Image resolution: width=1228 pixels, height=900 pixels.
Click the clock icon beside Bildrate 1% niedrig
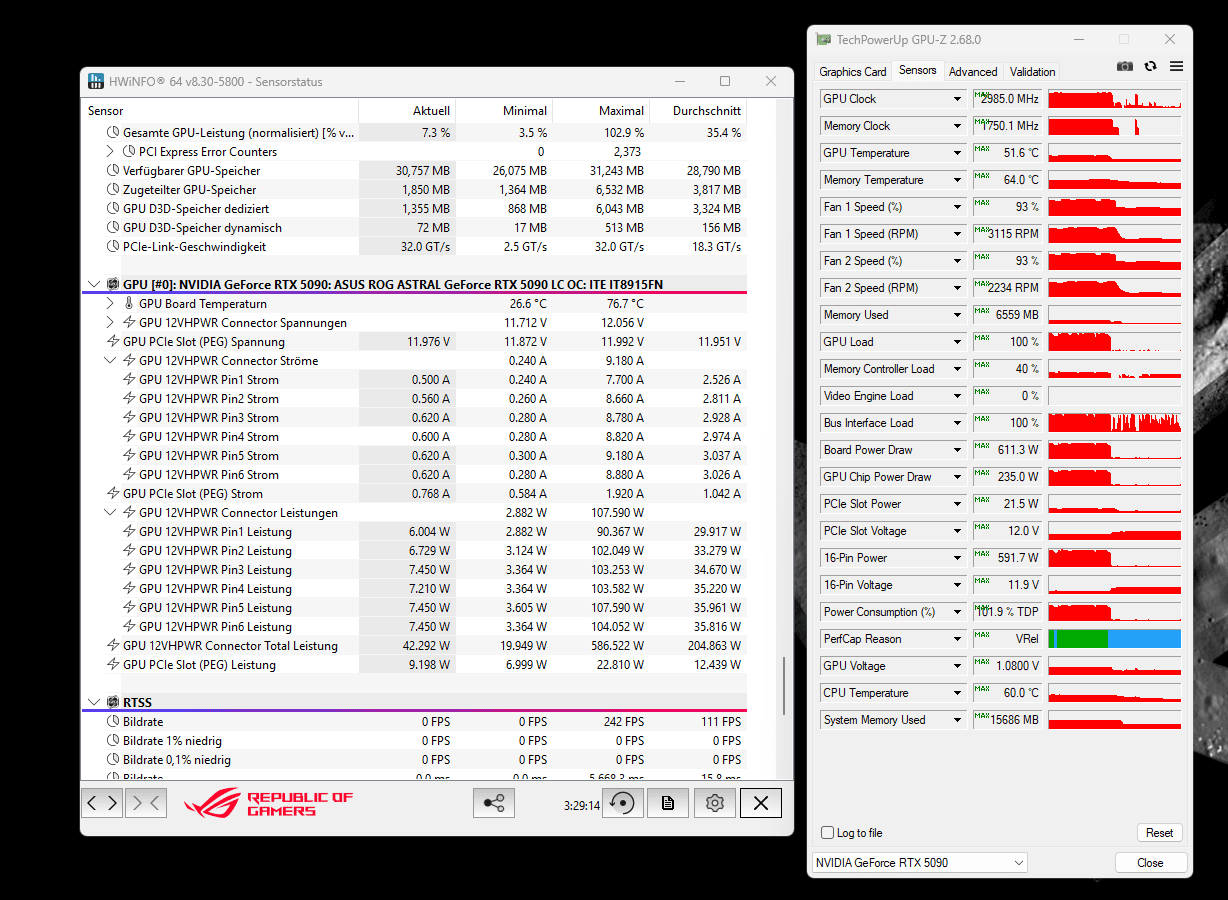click(x=113, y=741)
